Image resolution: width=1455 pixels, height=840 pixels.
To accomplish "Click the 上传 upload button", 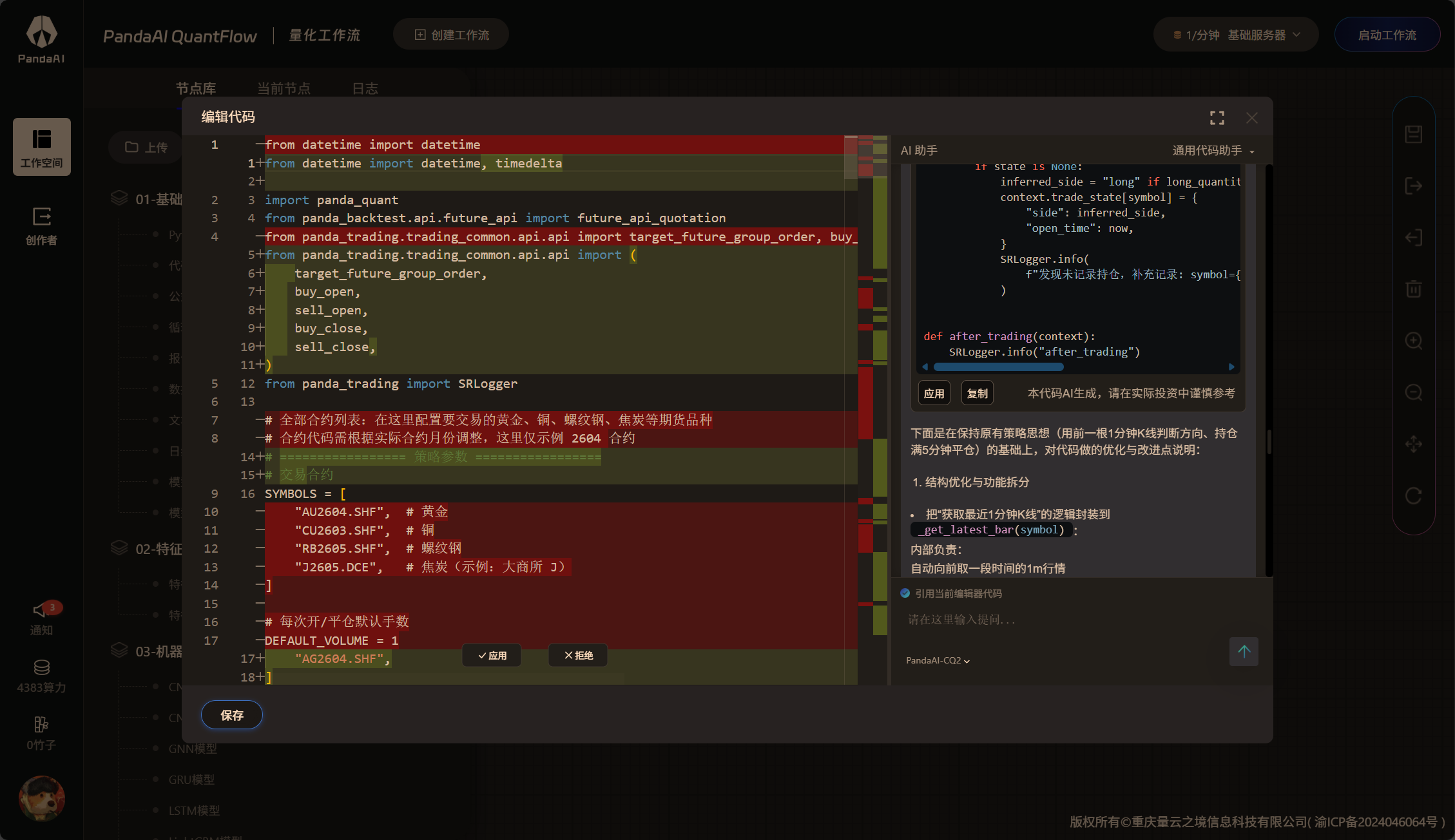I will click(x=146, y=148).
